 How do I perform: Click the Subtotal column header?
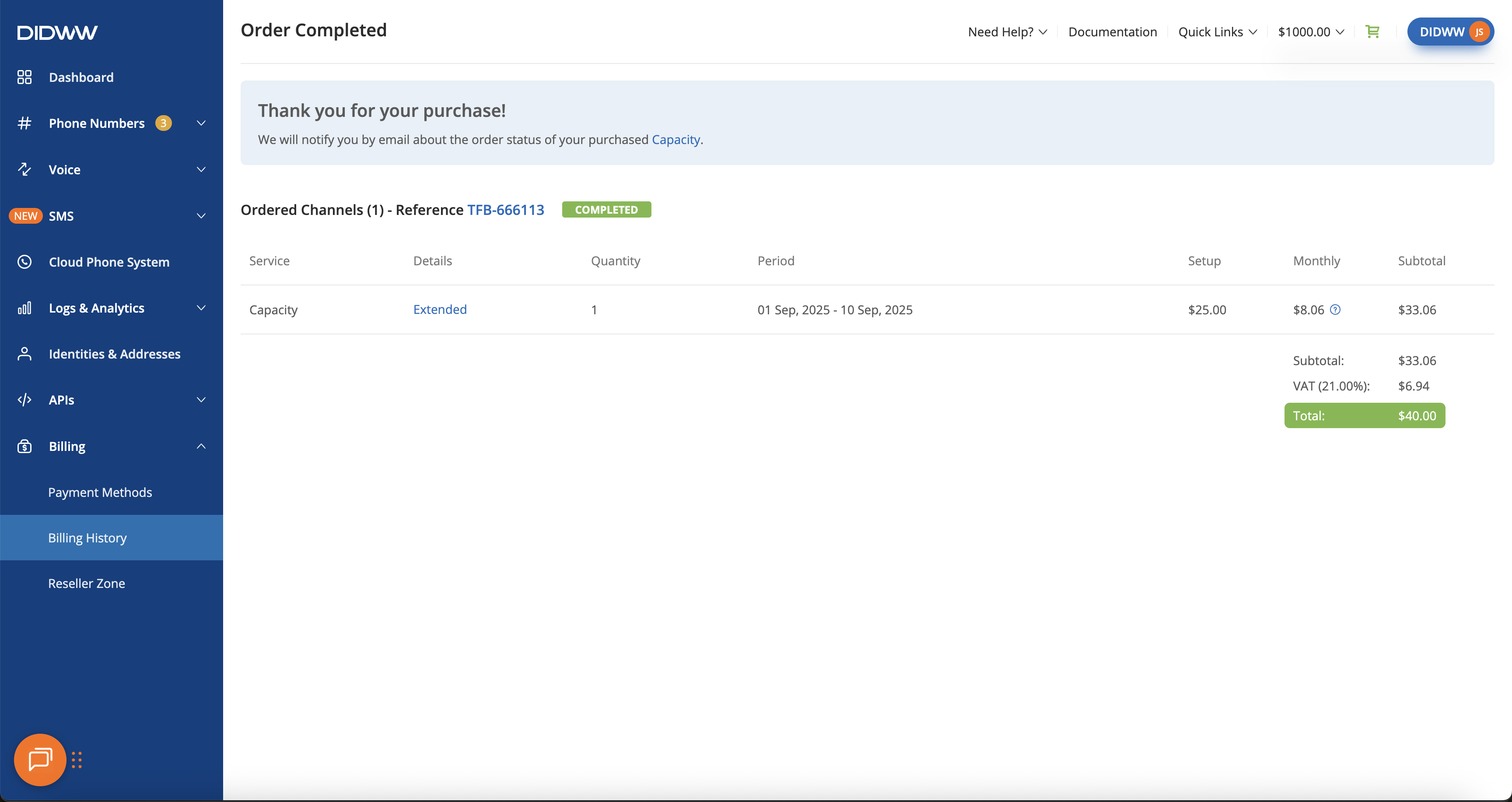(1421, 260)
